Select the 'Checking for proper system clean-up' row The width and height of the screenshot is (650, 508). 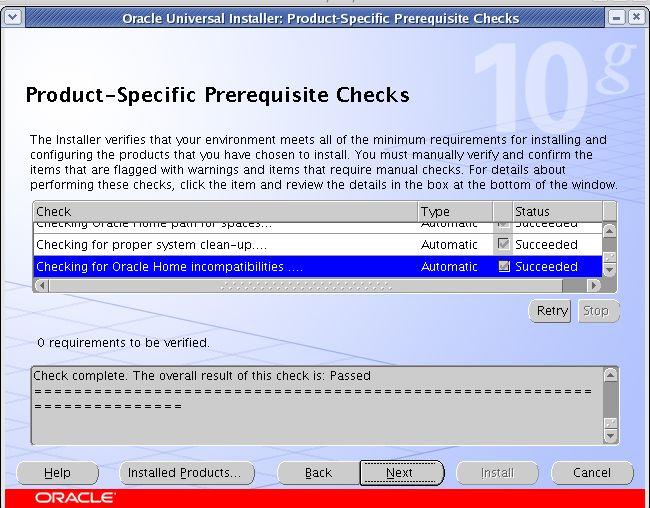318,245
